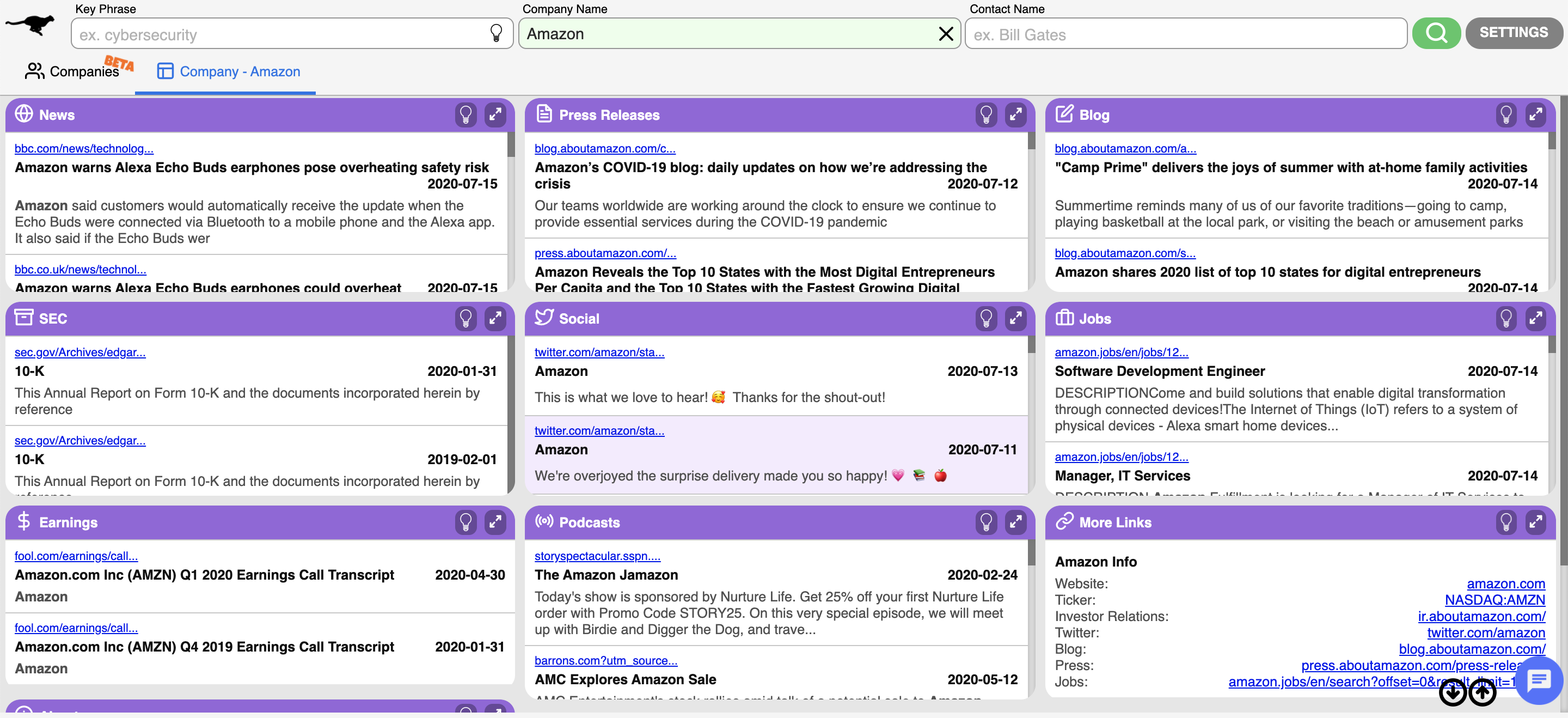Clear the Amazon company name field
Image resolution: width=1568 pixels, height=718 pixels.
point(945,34)
